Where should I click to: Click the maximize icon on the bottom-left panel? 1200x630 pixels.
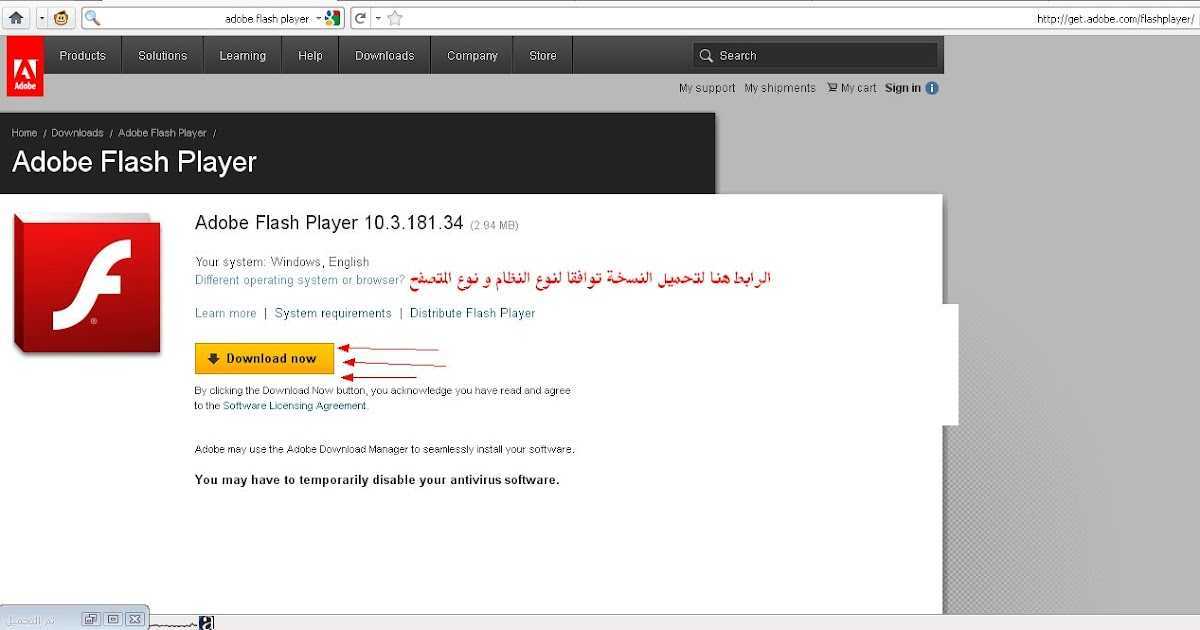coord(113,619)
